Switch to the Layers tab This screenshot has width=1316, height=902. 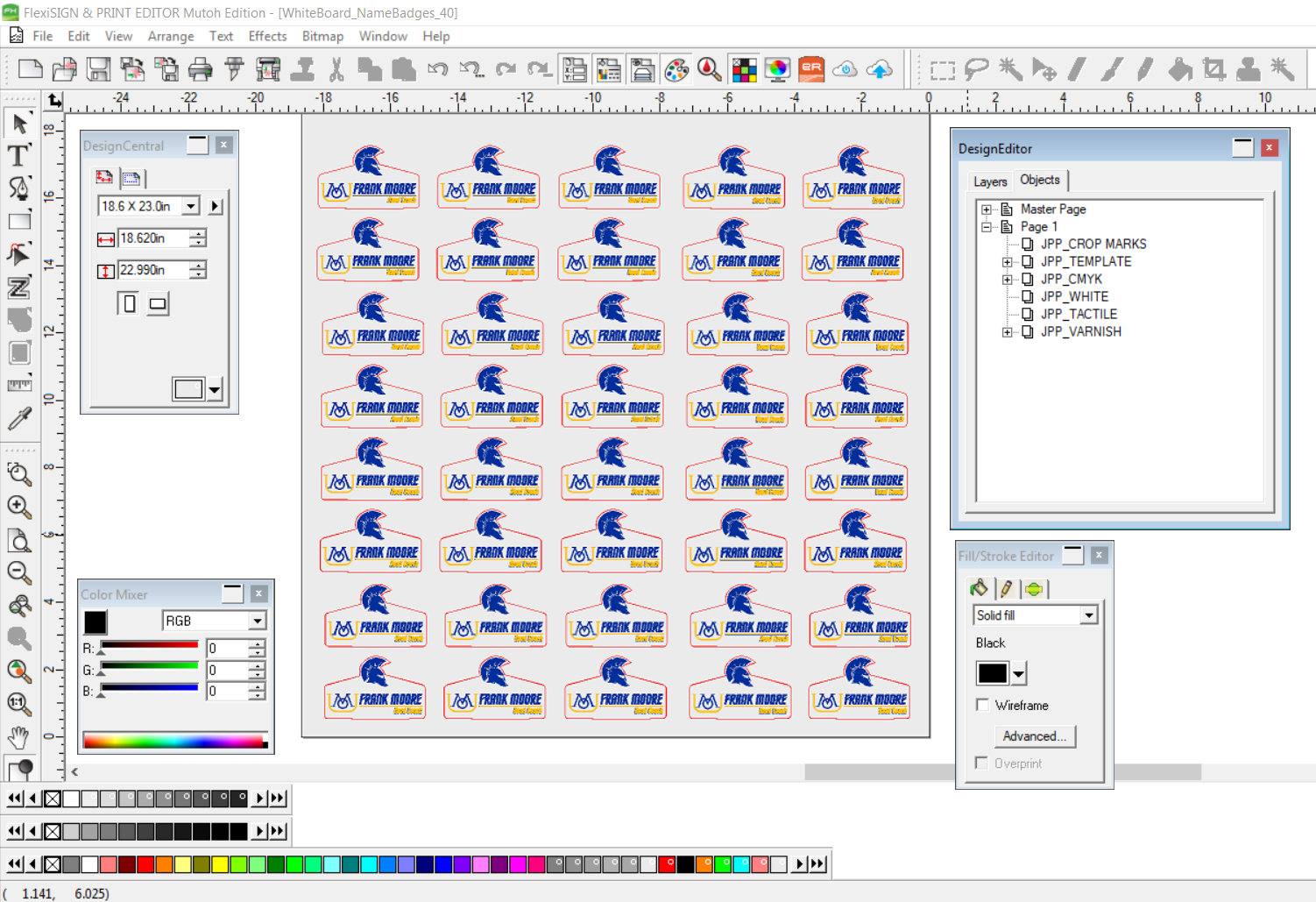tap(990, 181)
